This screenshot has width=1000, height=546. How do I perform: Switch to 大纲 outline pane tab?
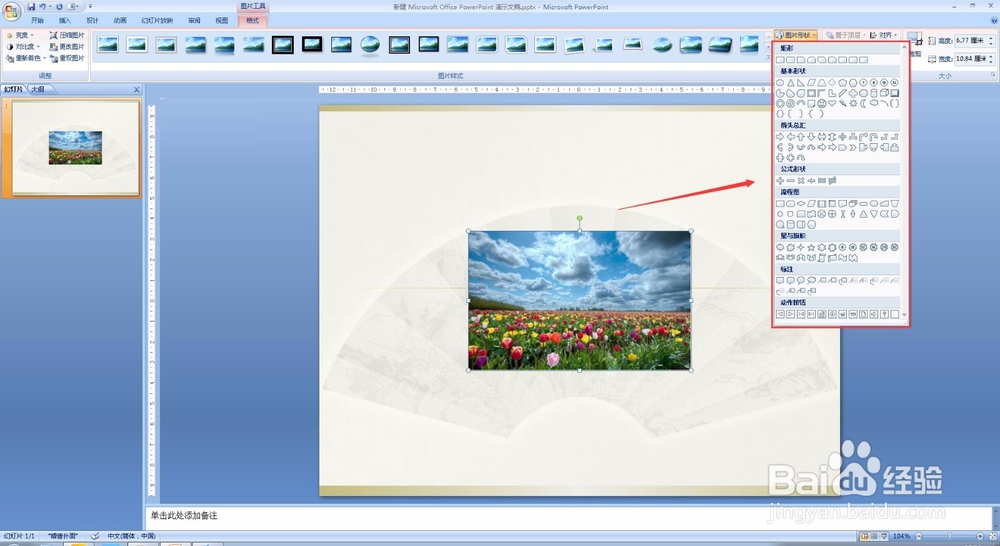(38, 89)
